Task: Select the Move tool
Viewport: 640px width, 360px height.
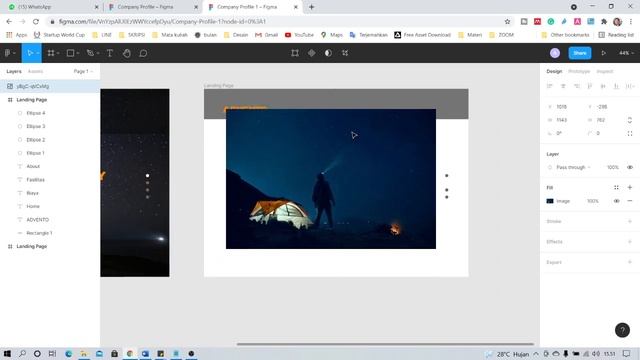Action: point(31,53)
